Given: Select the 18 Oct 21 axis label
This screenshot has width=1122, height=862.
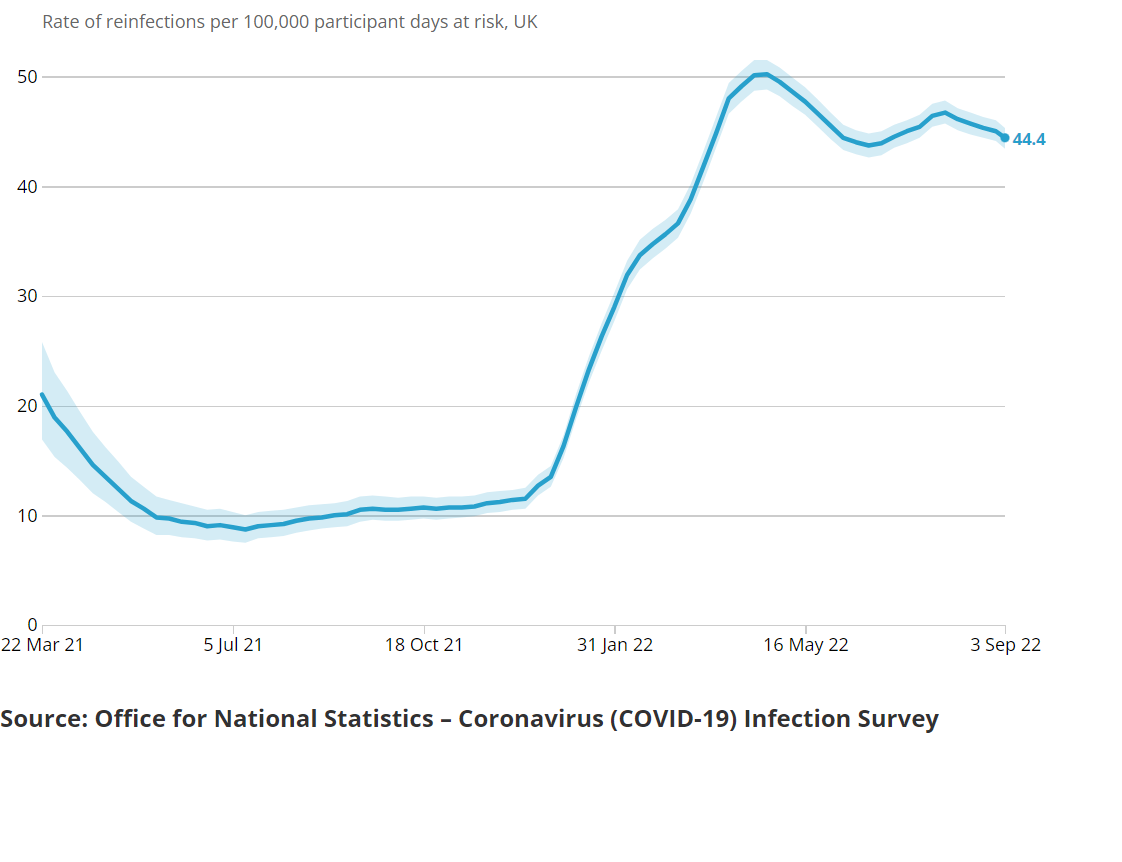Looking at the screenshot, I should pos(424,645).
